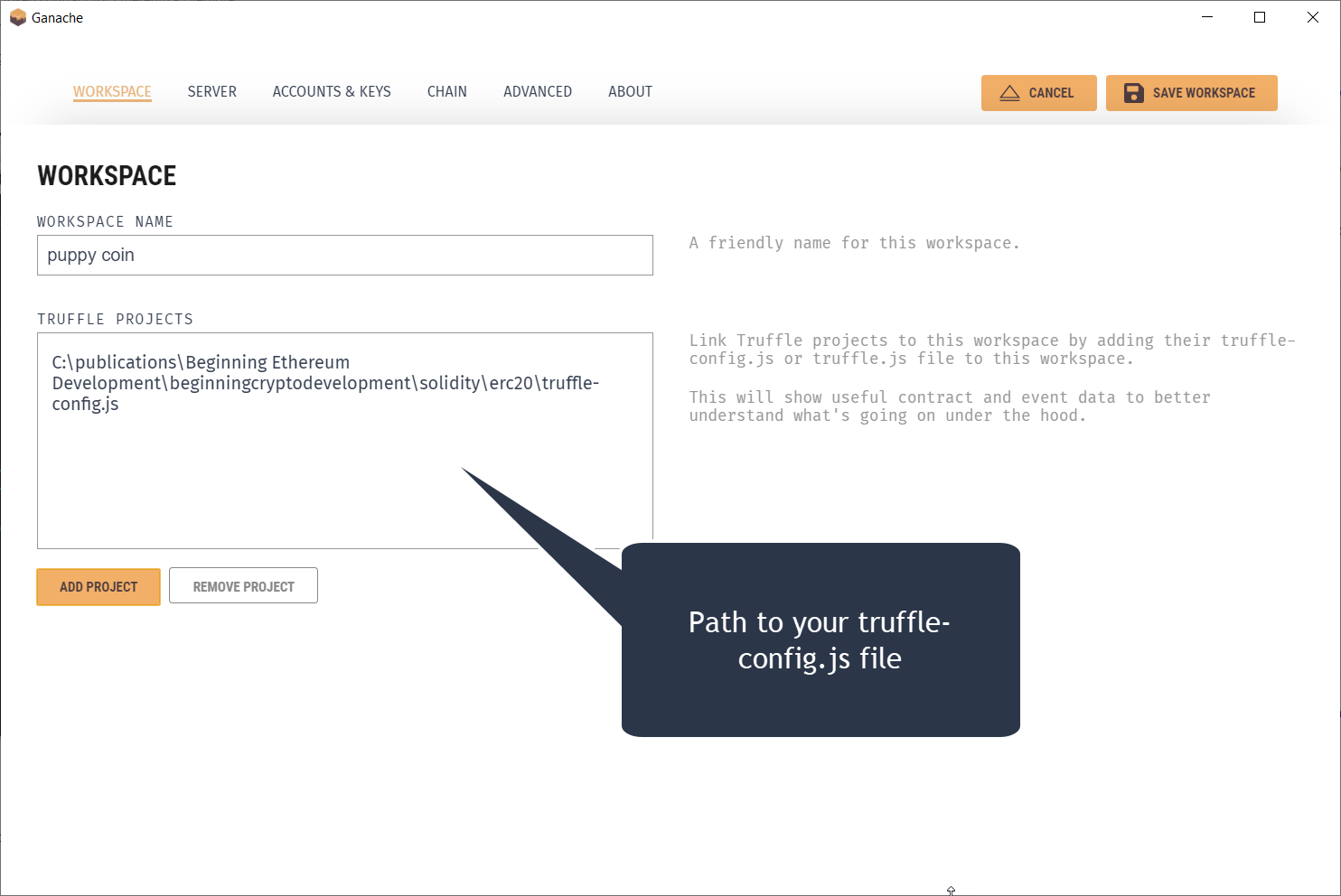Click the truffle-config.js path callout bubble
The width and height of the screenshot is (1341, 896).
pos(820,639)
